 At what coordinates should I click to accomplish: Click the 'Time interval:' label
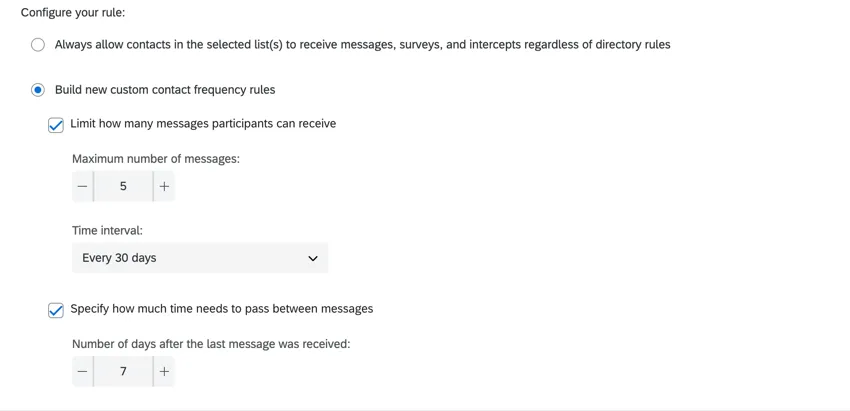(x=107, y=230)
